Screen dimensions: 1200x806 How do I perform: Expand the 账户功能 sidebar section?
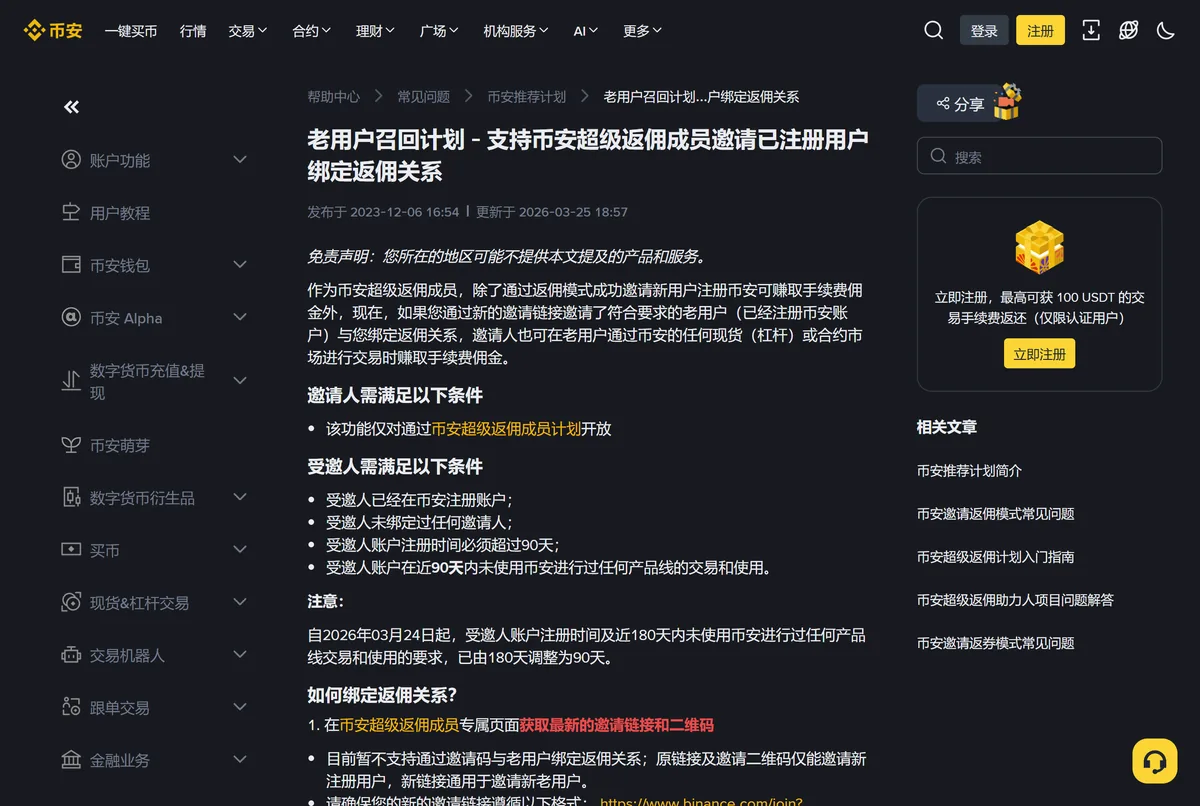coord(240,159)
